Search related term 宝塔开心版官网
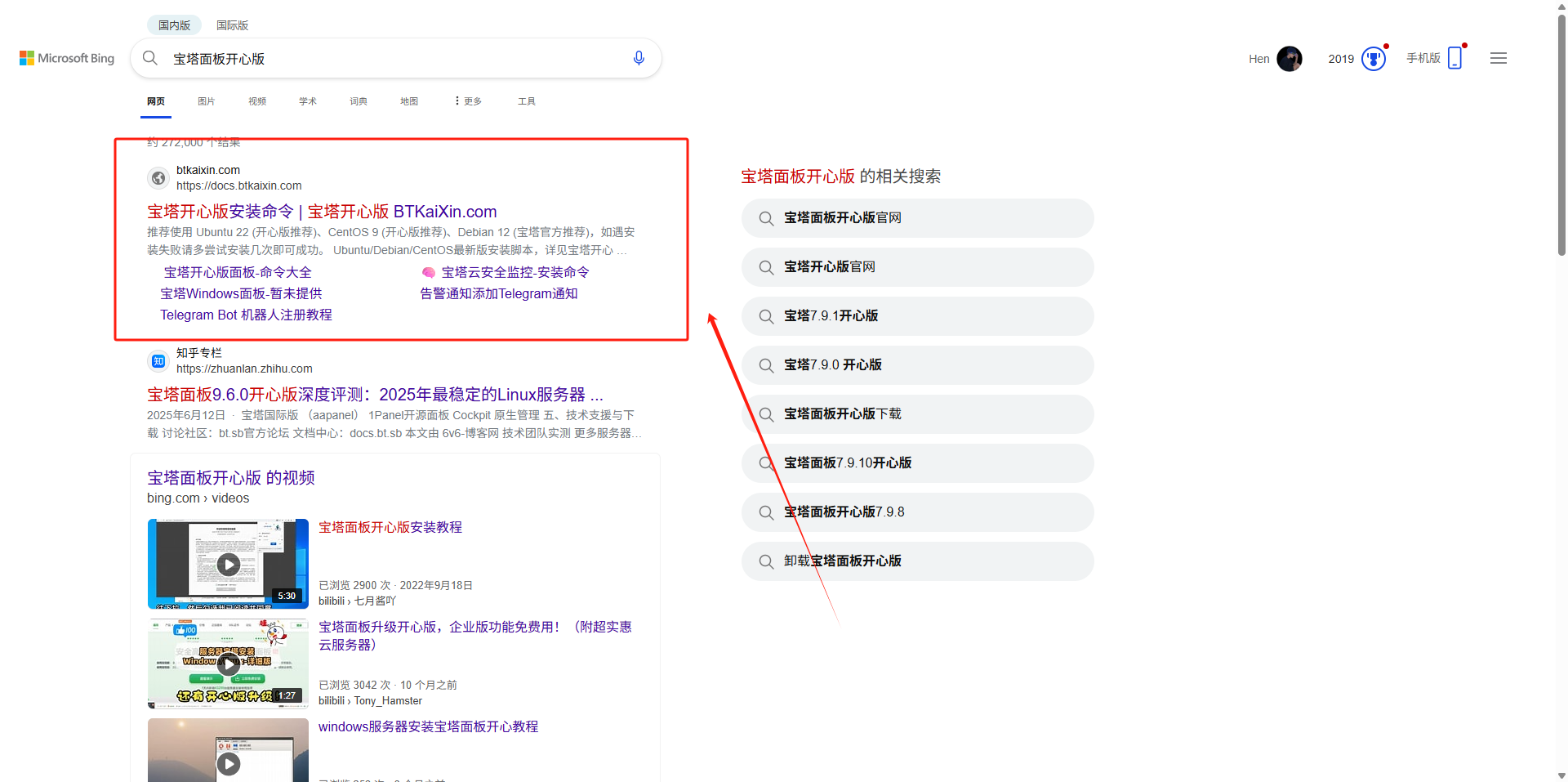 pyautogui.click(x=917, y=267)
